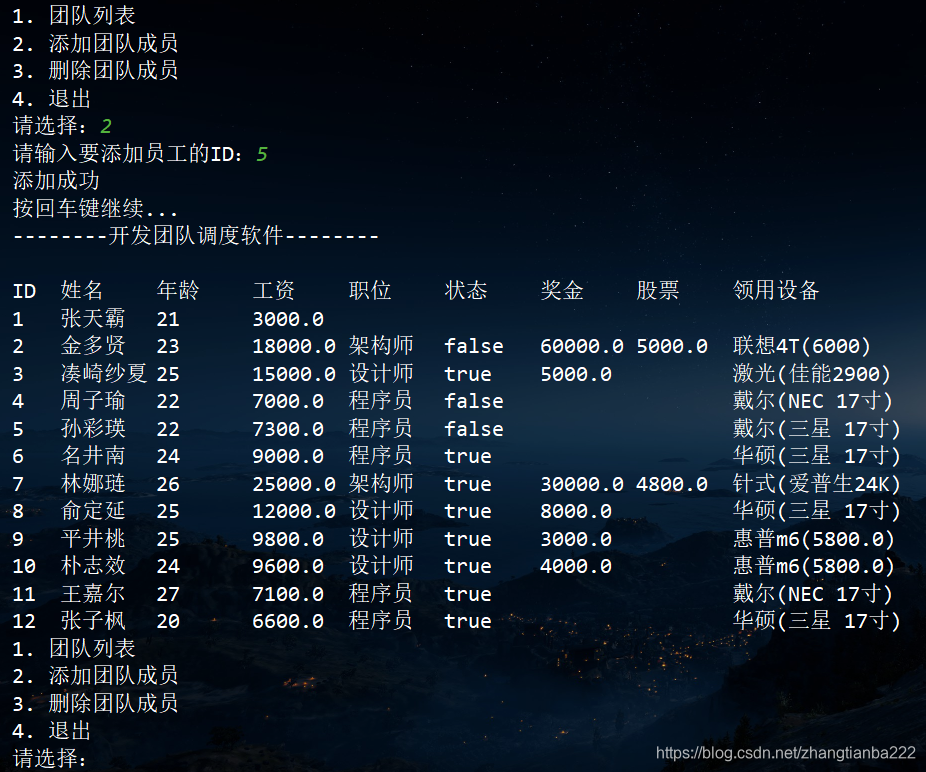Select the name 周子瑜

pos(93,400)
